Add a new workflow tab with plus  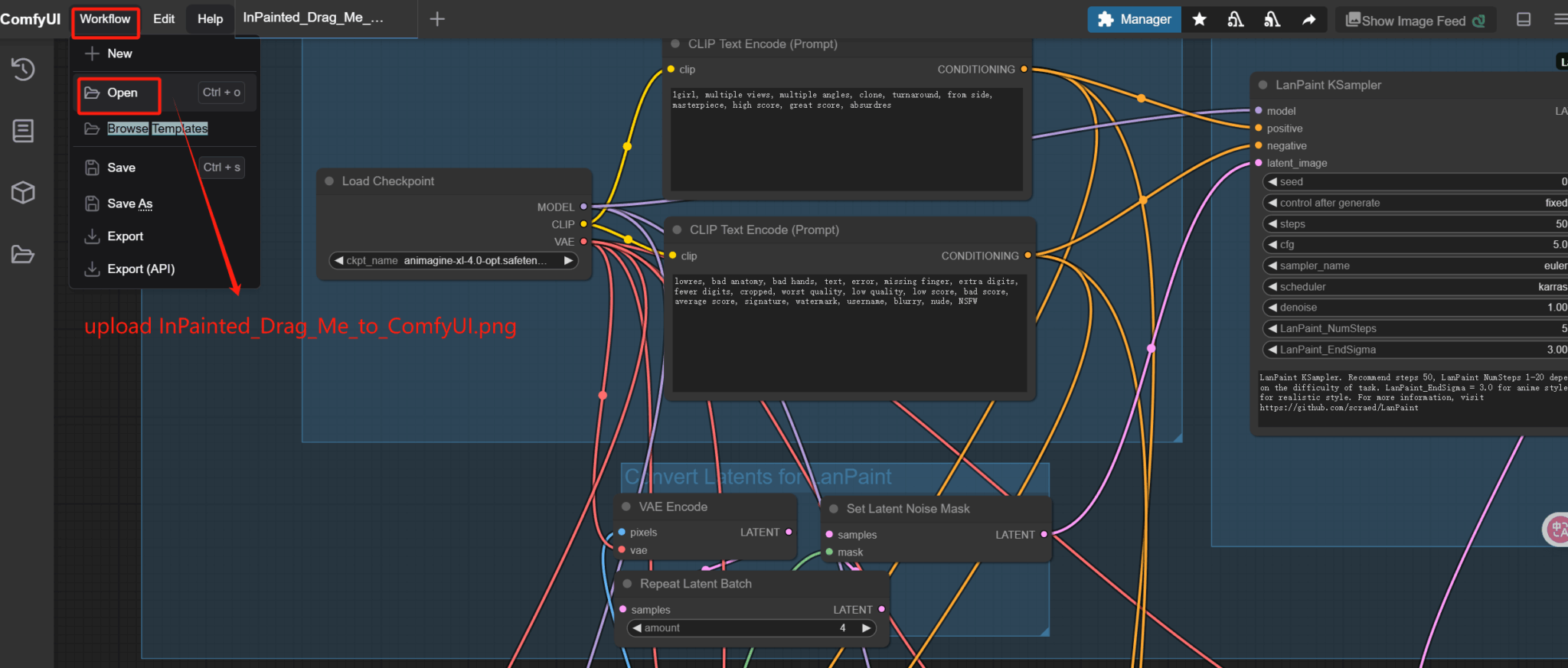pos(437,19)
